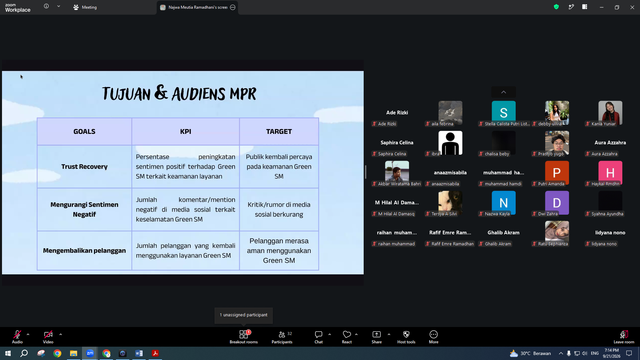The image size is (640, 360).
Task: Open Windows Start menu
Action: coord(8,353)
